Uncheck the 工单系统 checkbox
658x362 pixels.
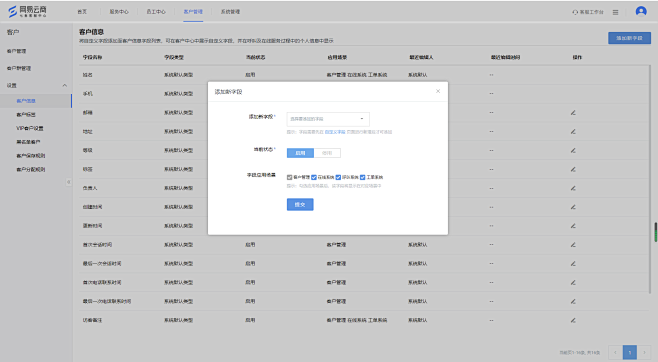(x=362, y=177)
